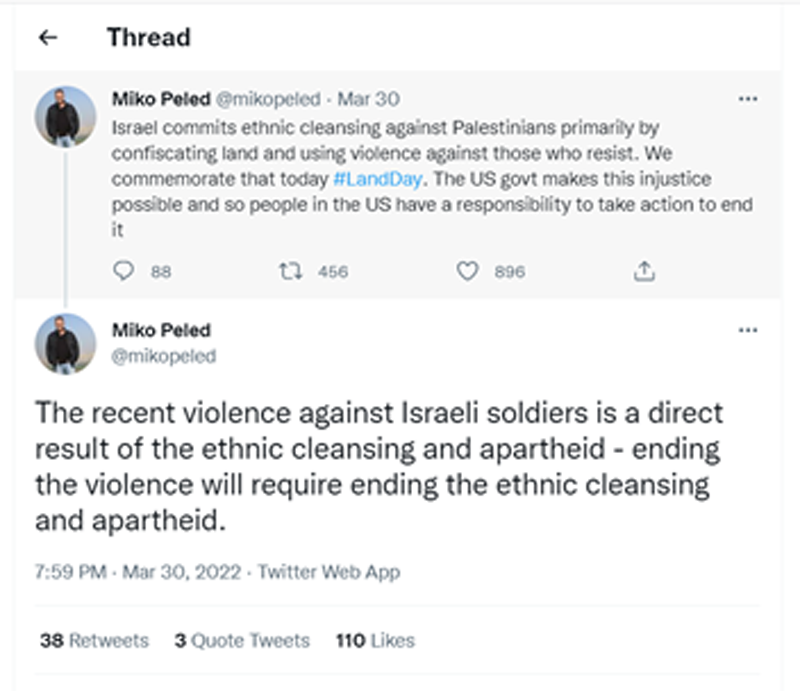800x691 pixels.
Task: Click the back arrow beside Thread
Action: (x=47, y=38)
